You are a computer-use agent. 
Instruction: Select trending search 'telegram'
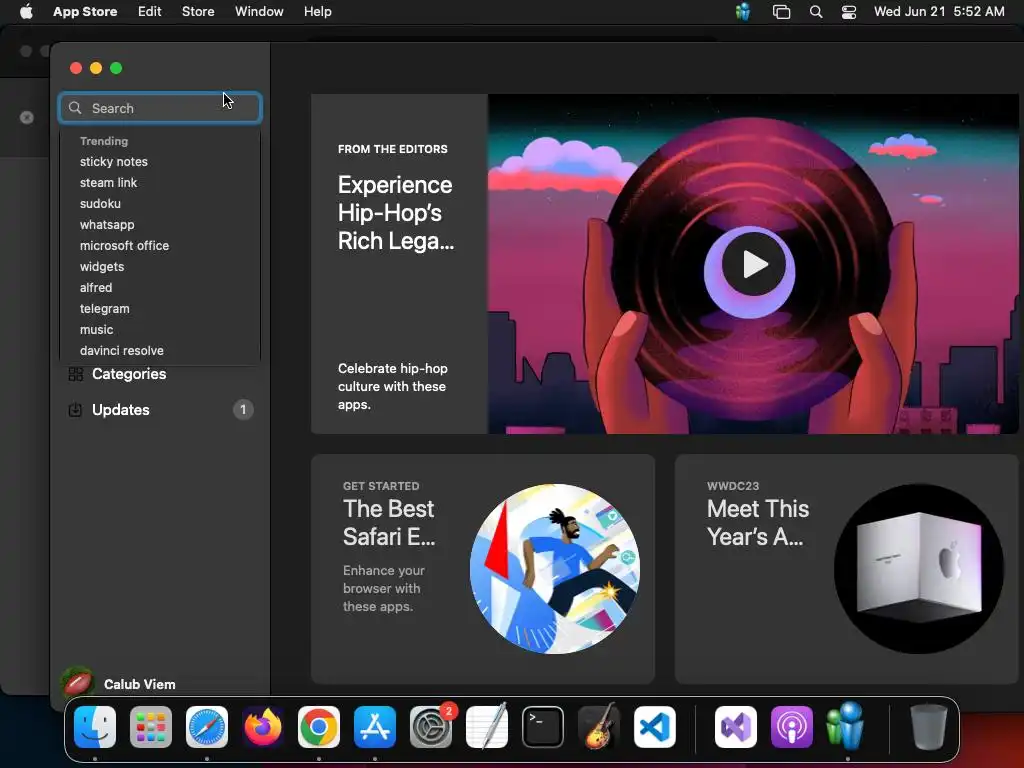point(104,308)
